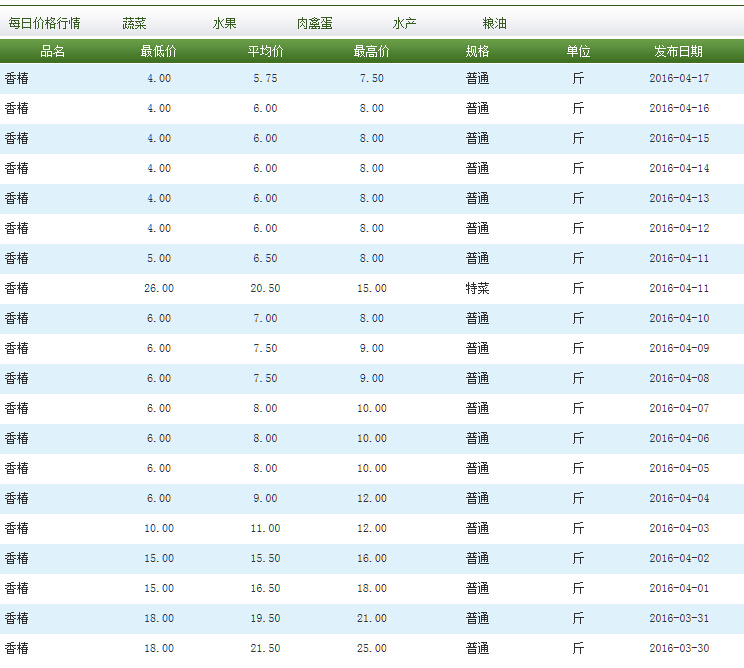Screen dimensions: 744x668
Task: Open the 每日价格行情 tab
Action: [44, 23]
